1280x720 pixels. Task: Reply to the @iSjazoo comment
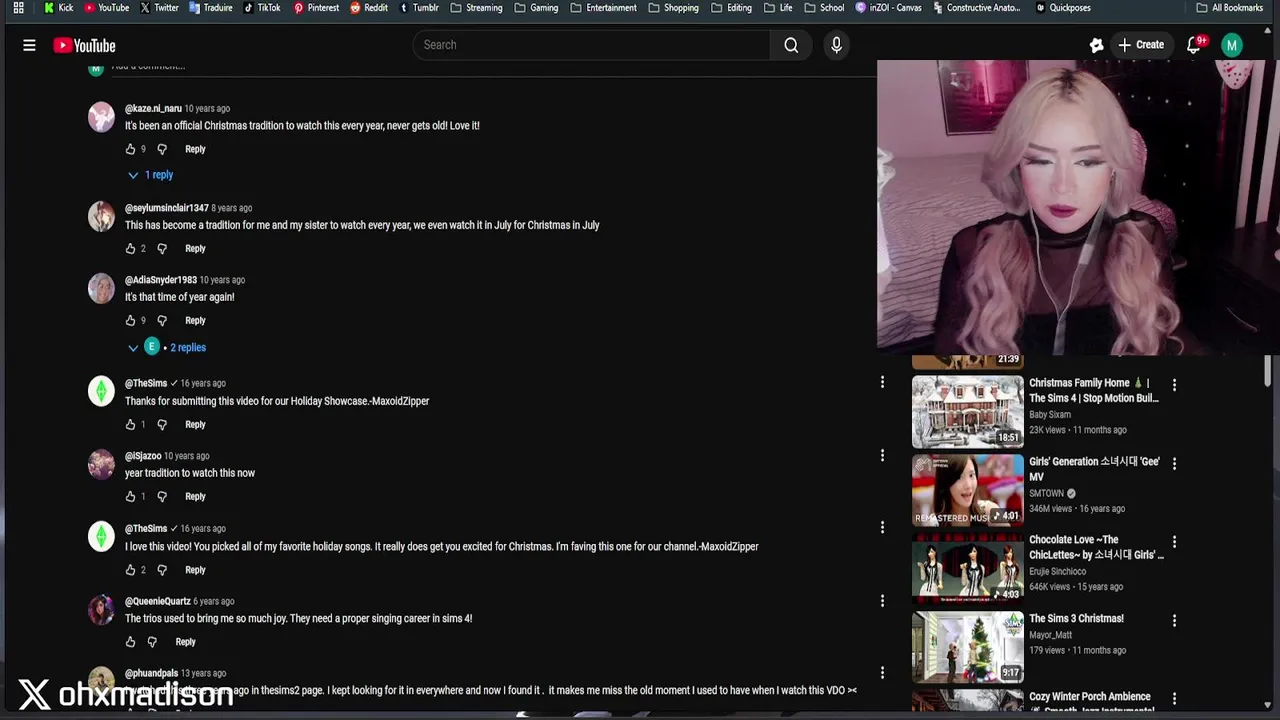click(x=195, y=496)
